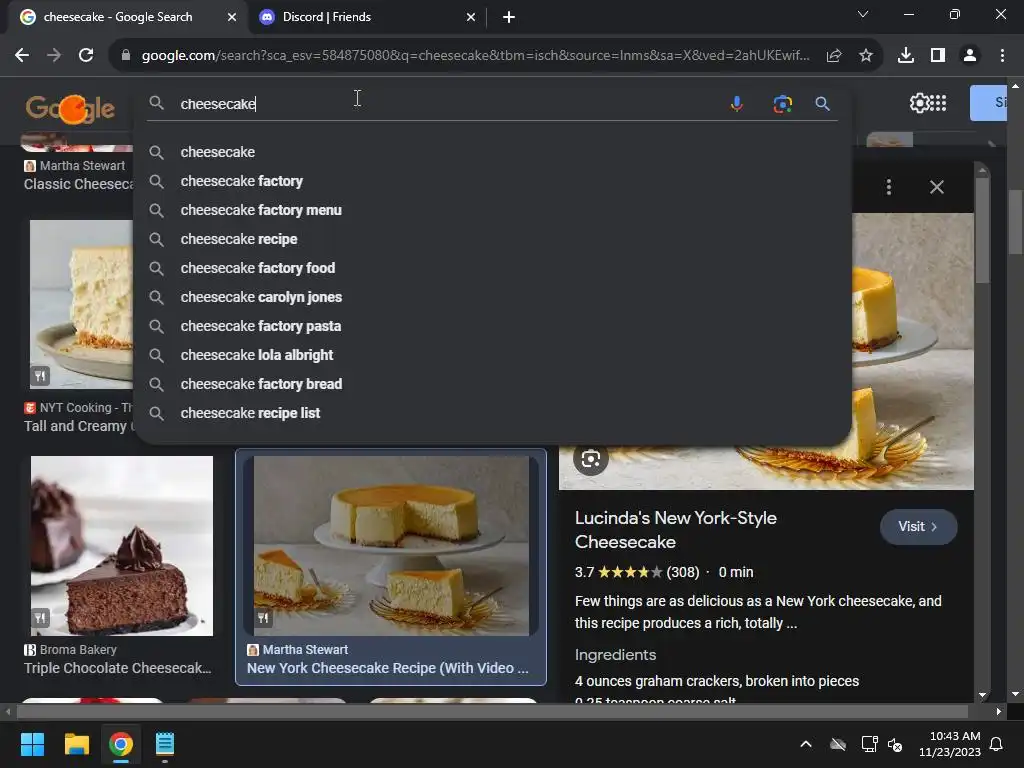Select 'cheesecake recipe list' suggestion
Viewport: 1024px width, 768px height.
coord(492,413)
